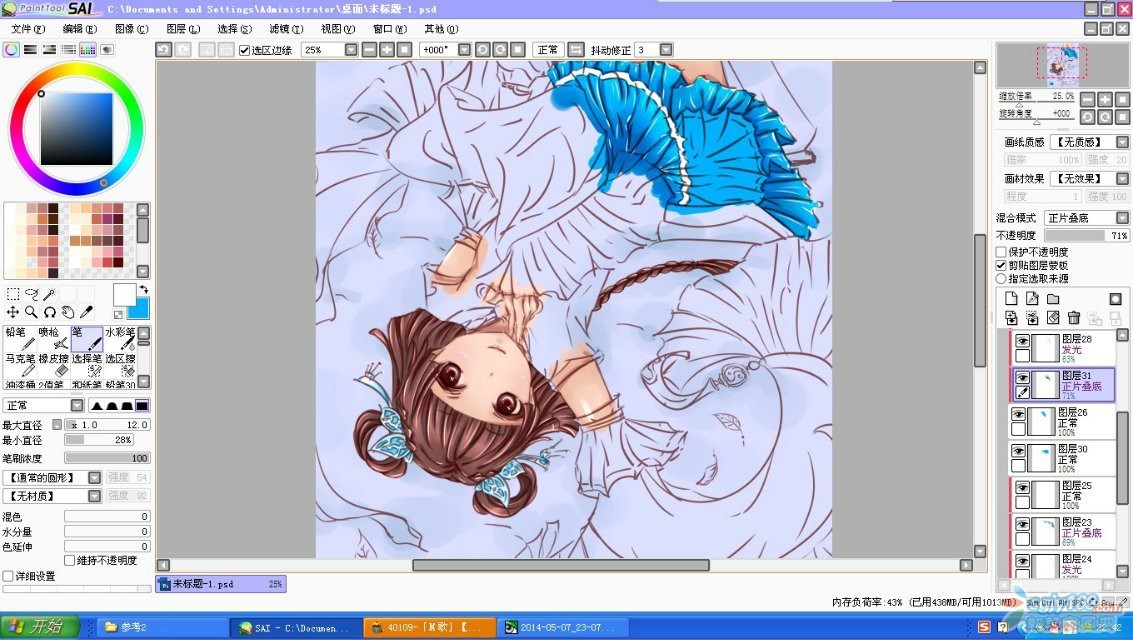Open the 无材质 brush texture dropdown
The width and height of the screenshot is (1133, 640).
[95, 496]
